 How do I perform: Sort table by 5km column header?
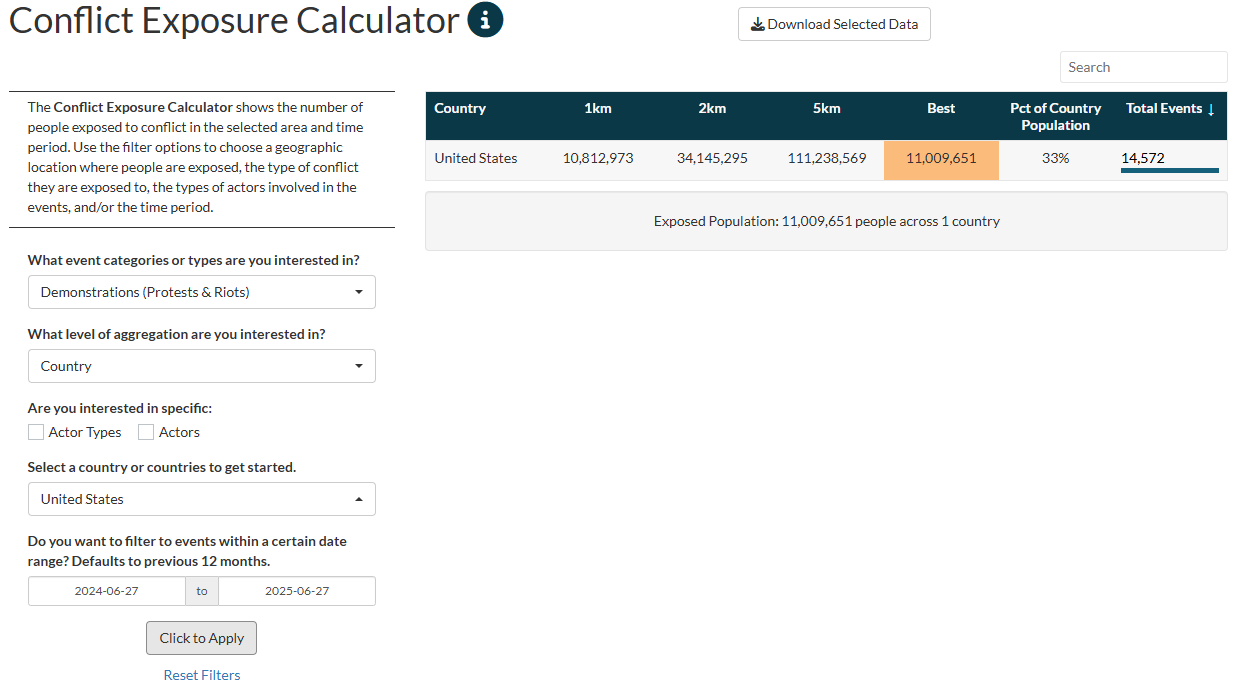(827, 108)
